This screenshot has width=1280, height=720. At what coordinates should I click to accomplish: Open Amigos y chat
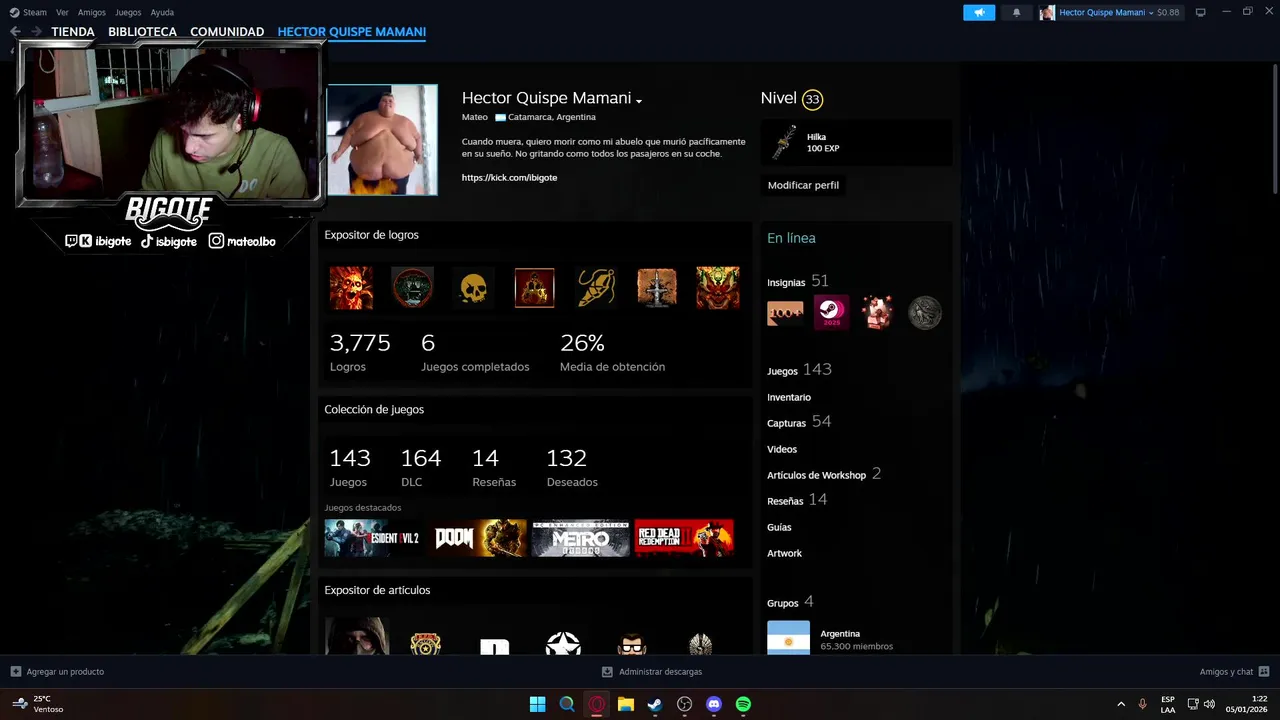point(1234,672)
